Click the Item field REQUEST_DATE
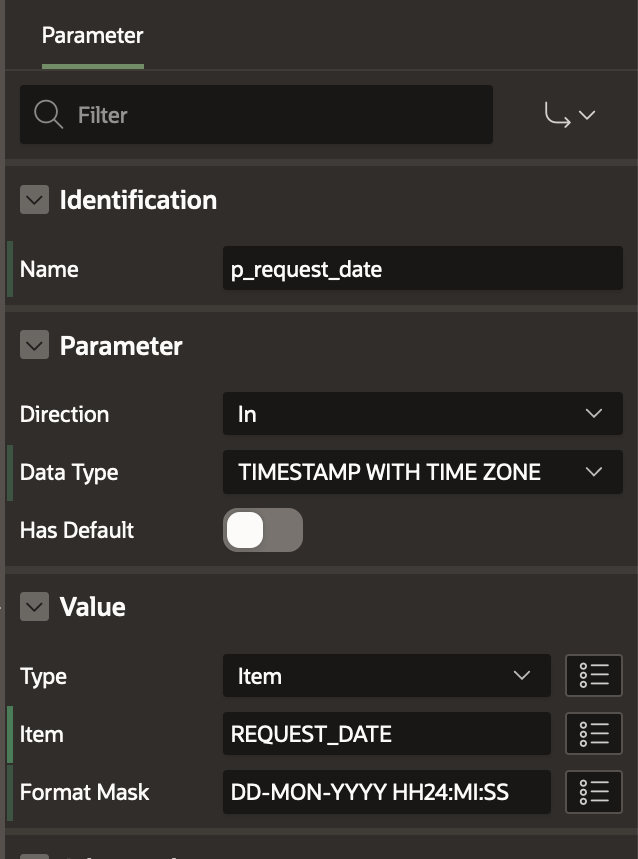The width and height of the screenshot is (638, 859). pos(386,734)
